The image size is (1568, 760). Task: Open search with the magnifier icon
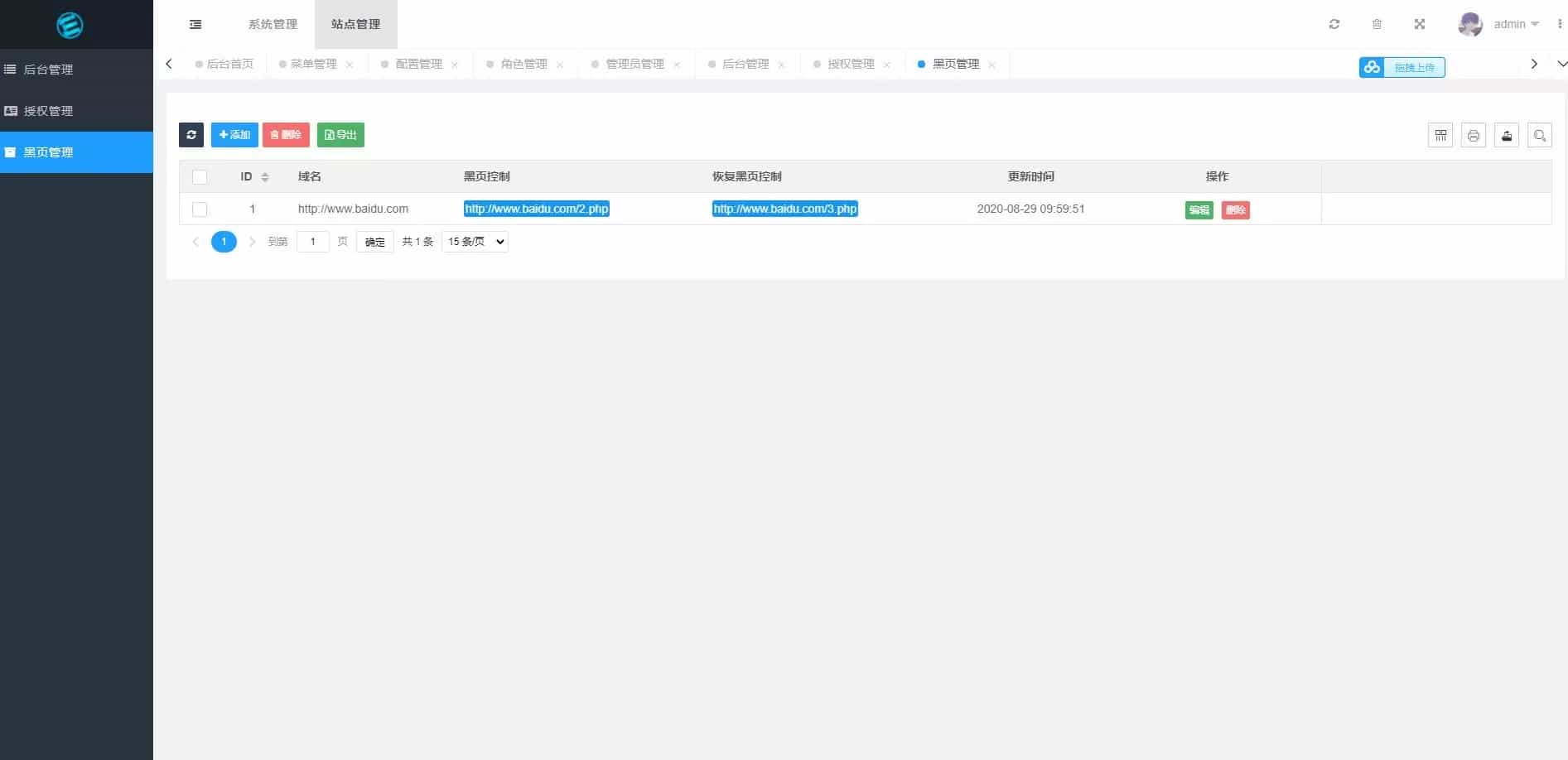pyautogui.click(x=1540, y=135)
